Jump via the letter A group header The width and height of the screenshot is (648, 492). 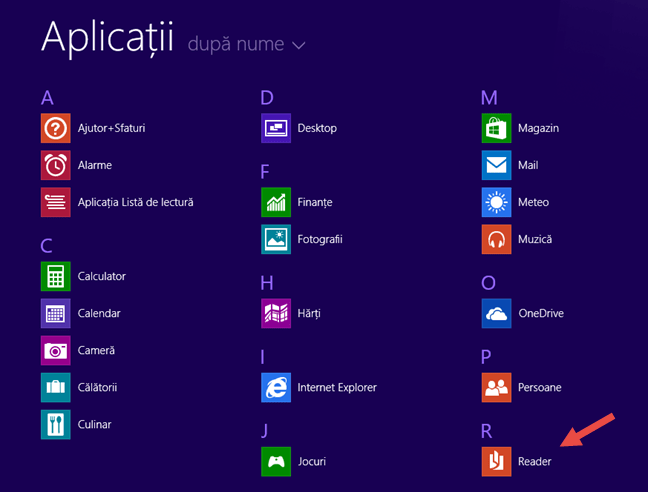tap(47, 98)
